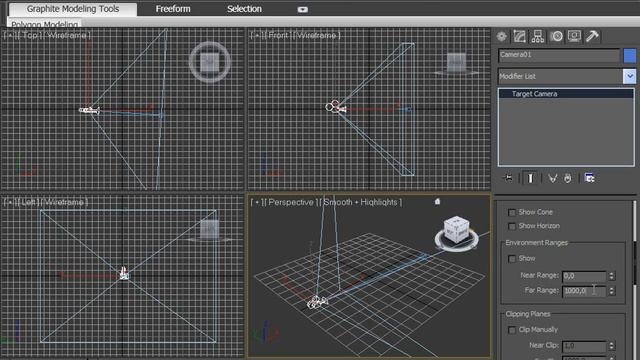Screen dimensions: 640x360
Task: Switch to the Freeform ribbon tab
Action: [173, 9]
